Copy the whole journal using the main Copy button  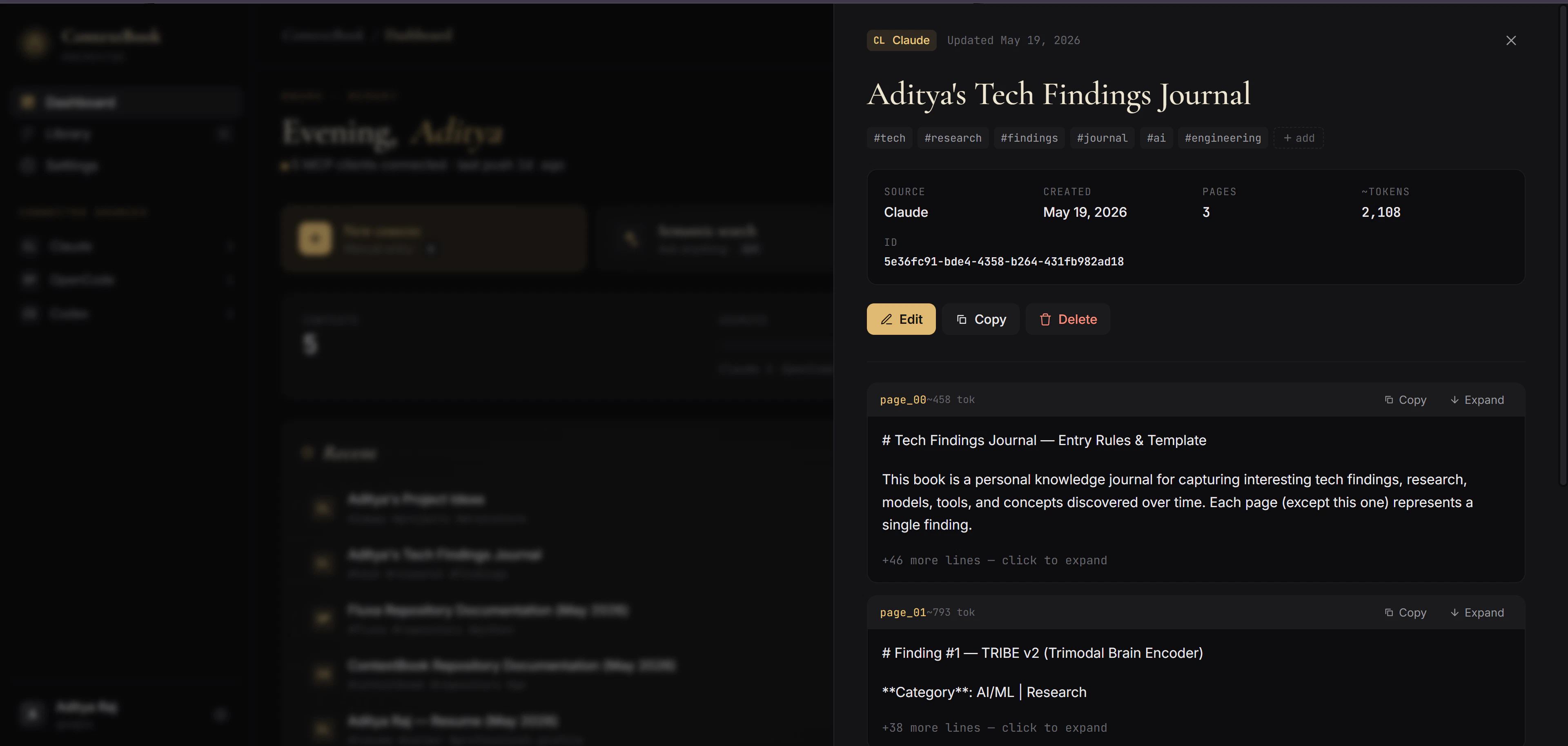tap(980, 319)
